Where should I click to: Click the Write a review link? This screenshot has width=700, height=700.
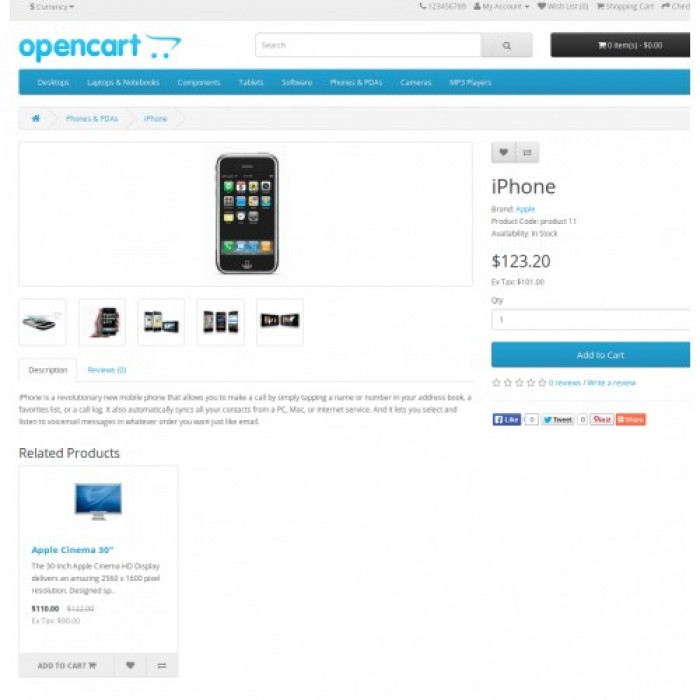[x=611, y=383]
